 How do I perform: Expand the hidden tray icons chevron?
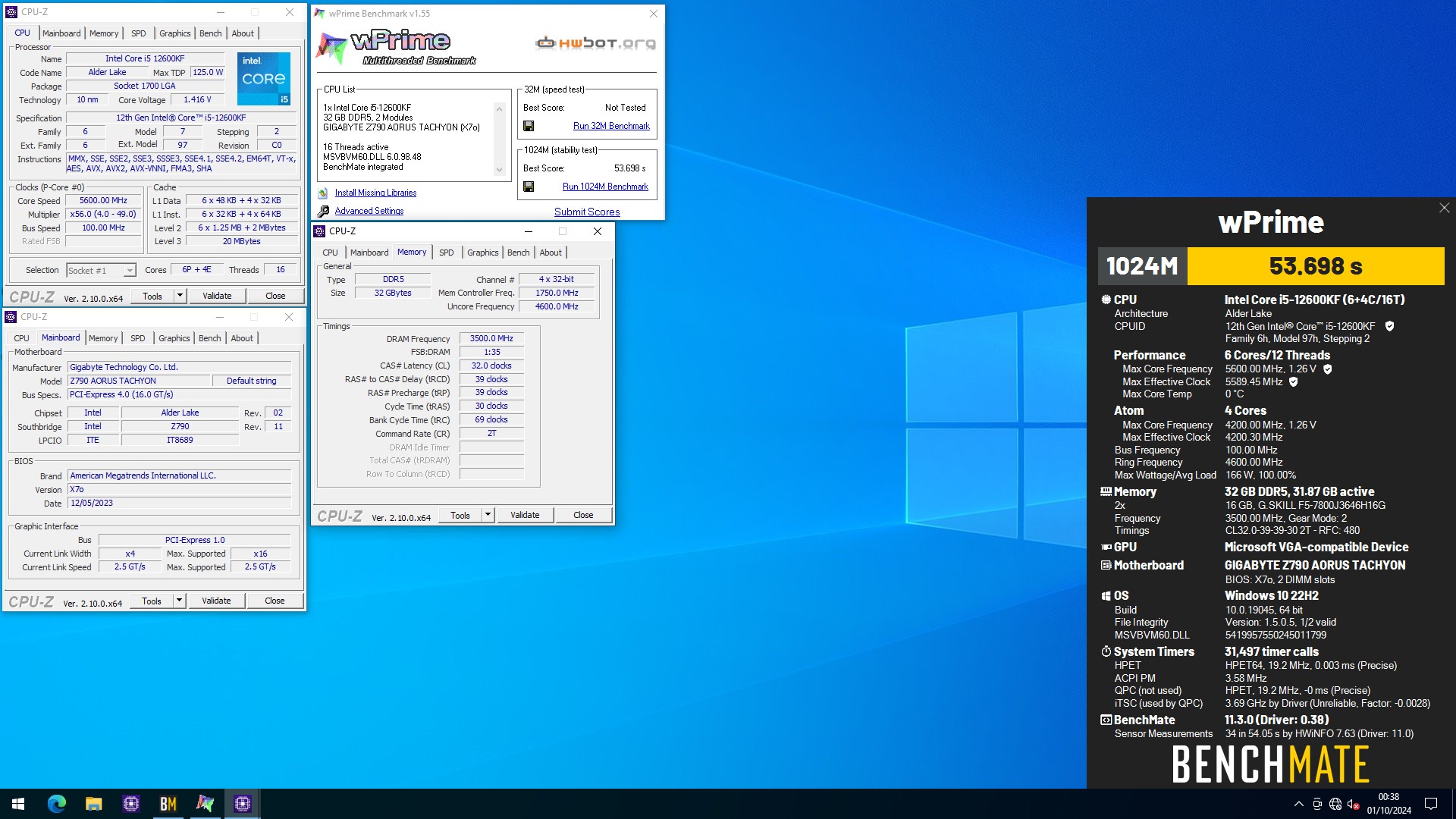(1298, 805)
